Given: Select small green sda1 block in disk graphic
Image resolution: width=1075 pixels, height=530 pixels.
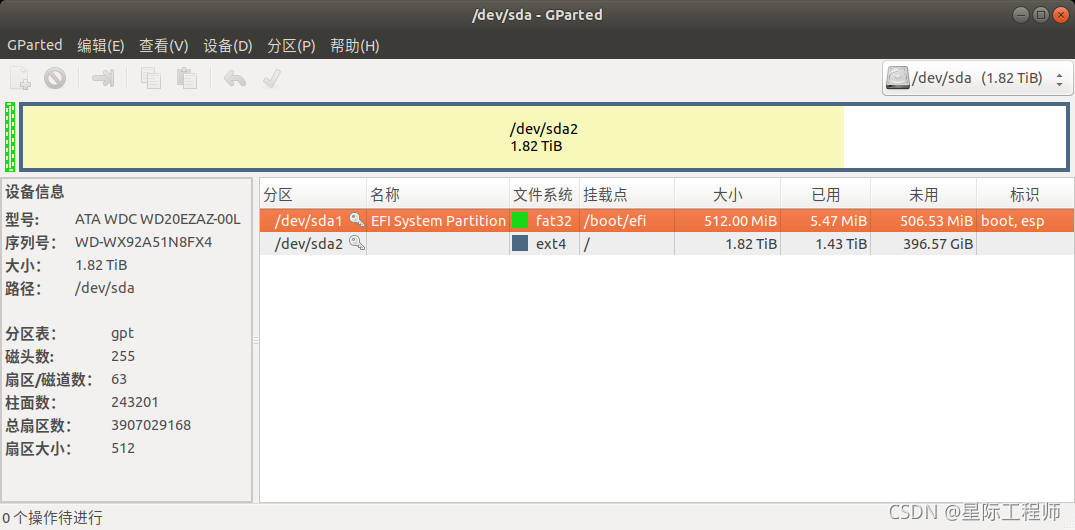Looking at the screenshot, I should [10, 136].
